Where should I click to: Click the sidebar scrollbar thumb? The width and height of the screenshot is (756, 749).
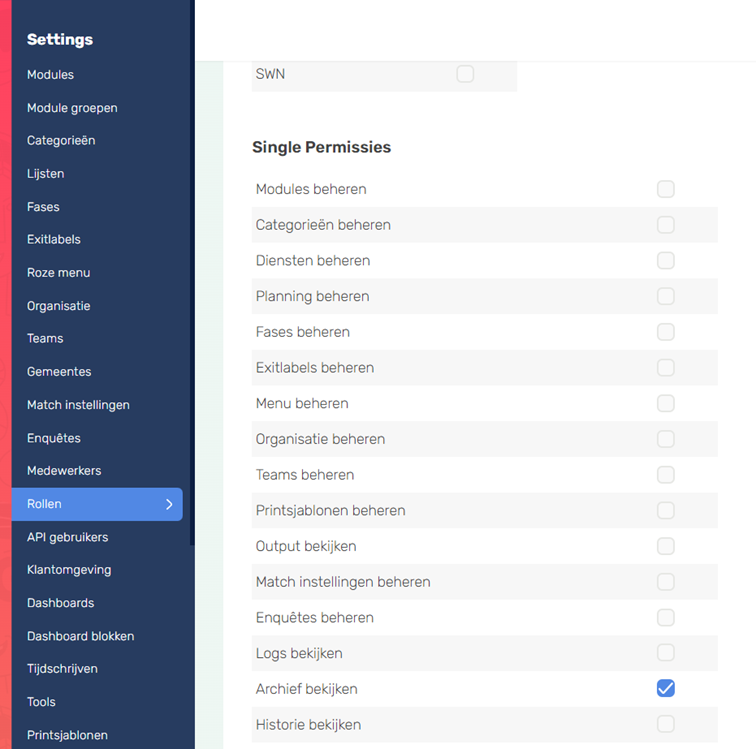(192, 272)
